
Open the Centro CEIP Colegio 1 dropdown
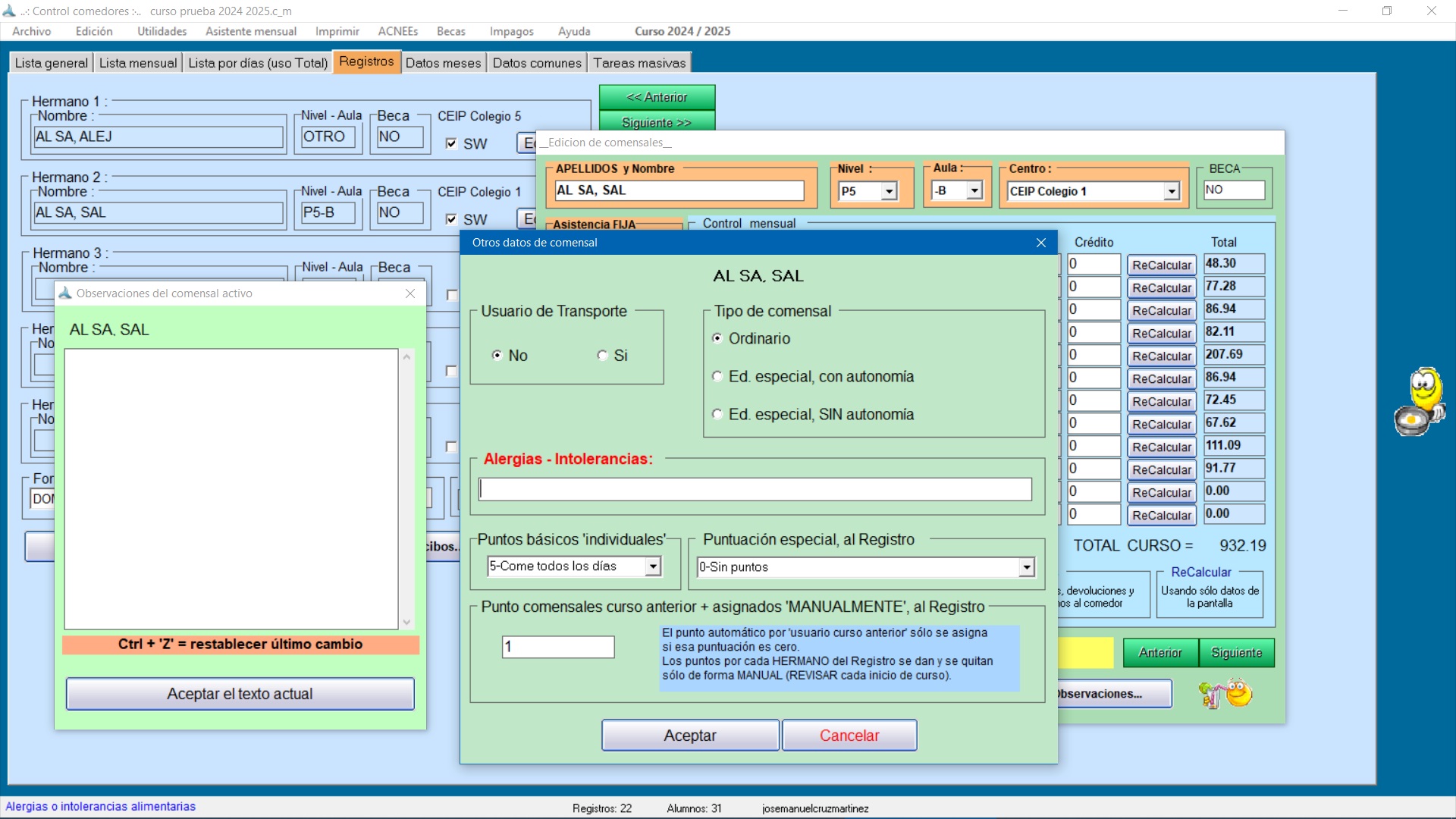click(x=1172, y=191)
